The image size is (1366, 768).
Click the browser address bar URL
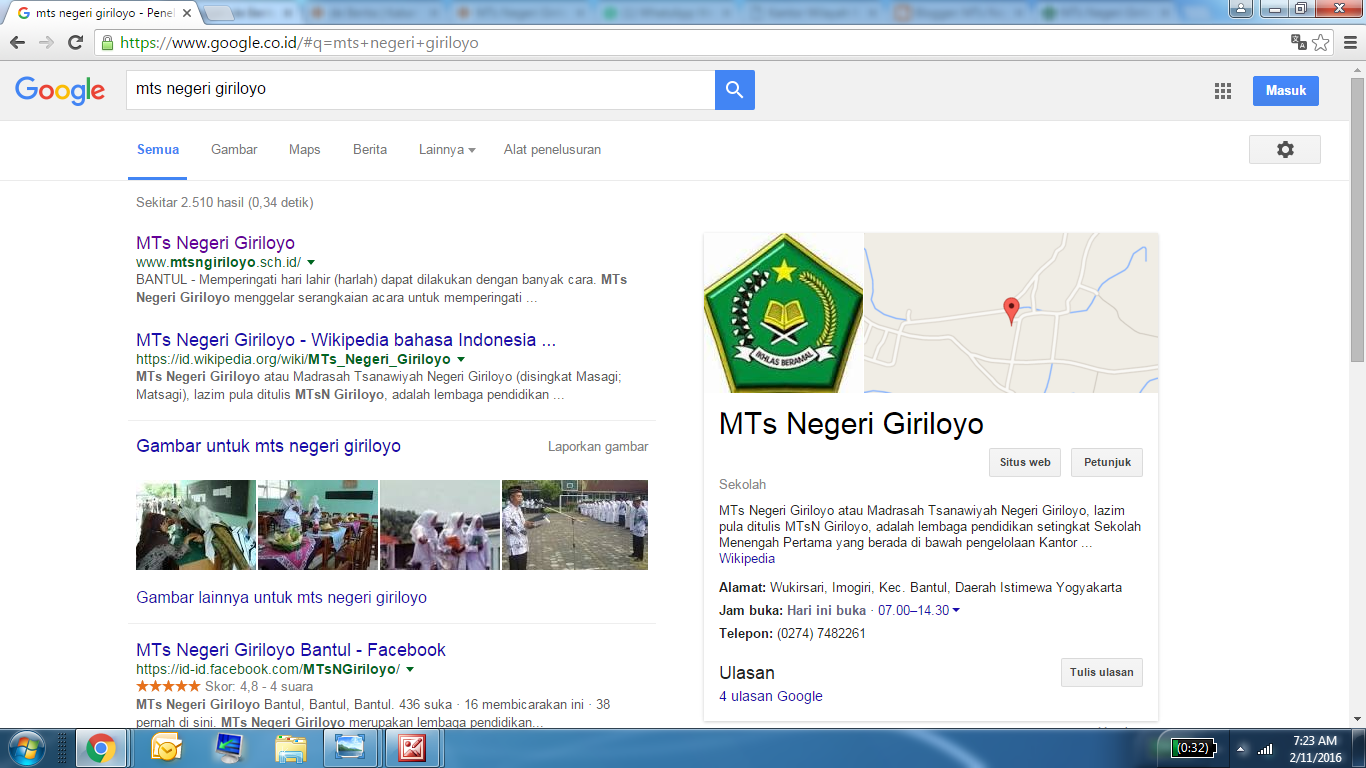(x=300, y=43)
